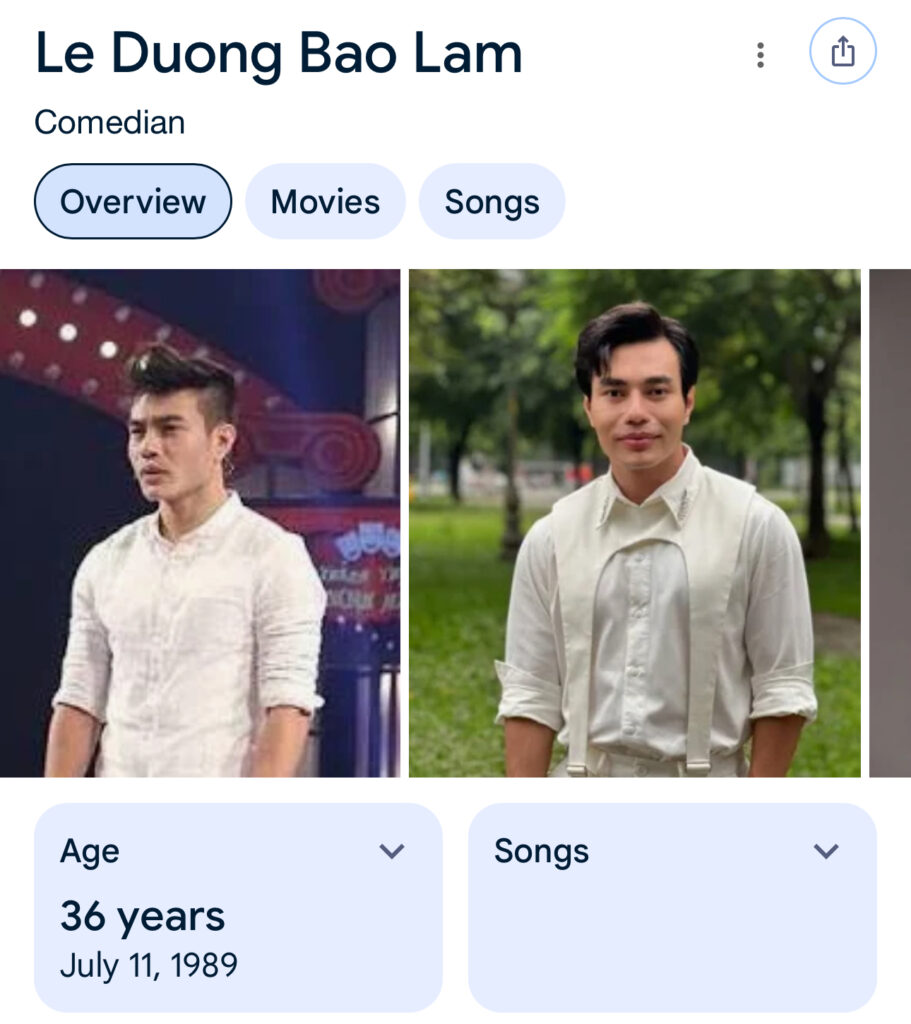This screenshot has width=911, height=1024.
Task: Tap the partially visible third photo
Action: pyautogui.click(x=890, y=522)
